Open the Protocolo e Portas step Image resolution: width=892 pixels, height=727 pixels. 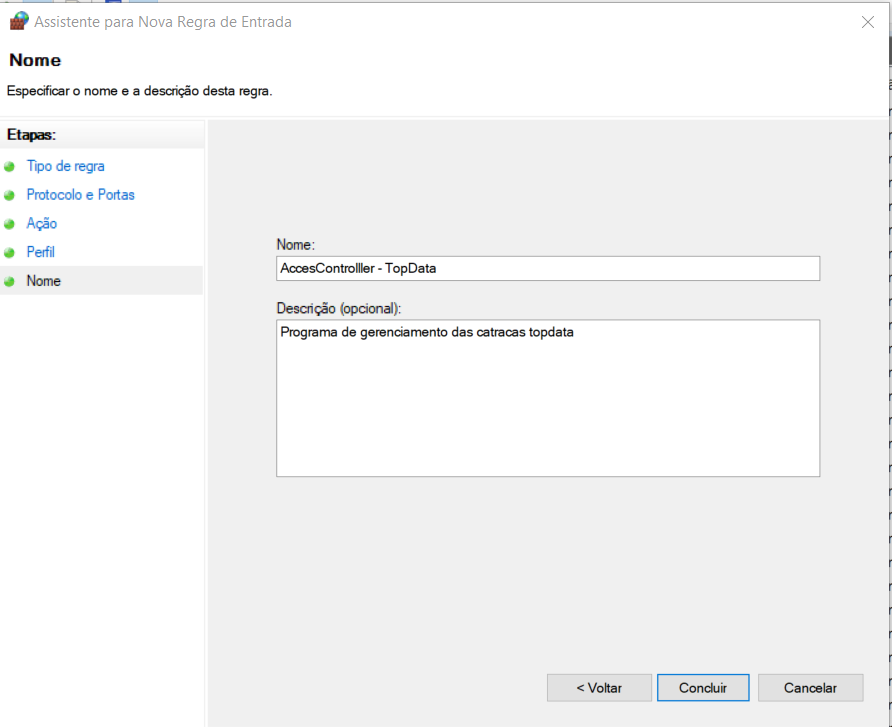(80, 195)
